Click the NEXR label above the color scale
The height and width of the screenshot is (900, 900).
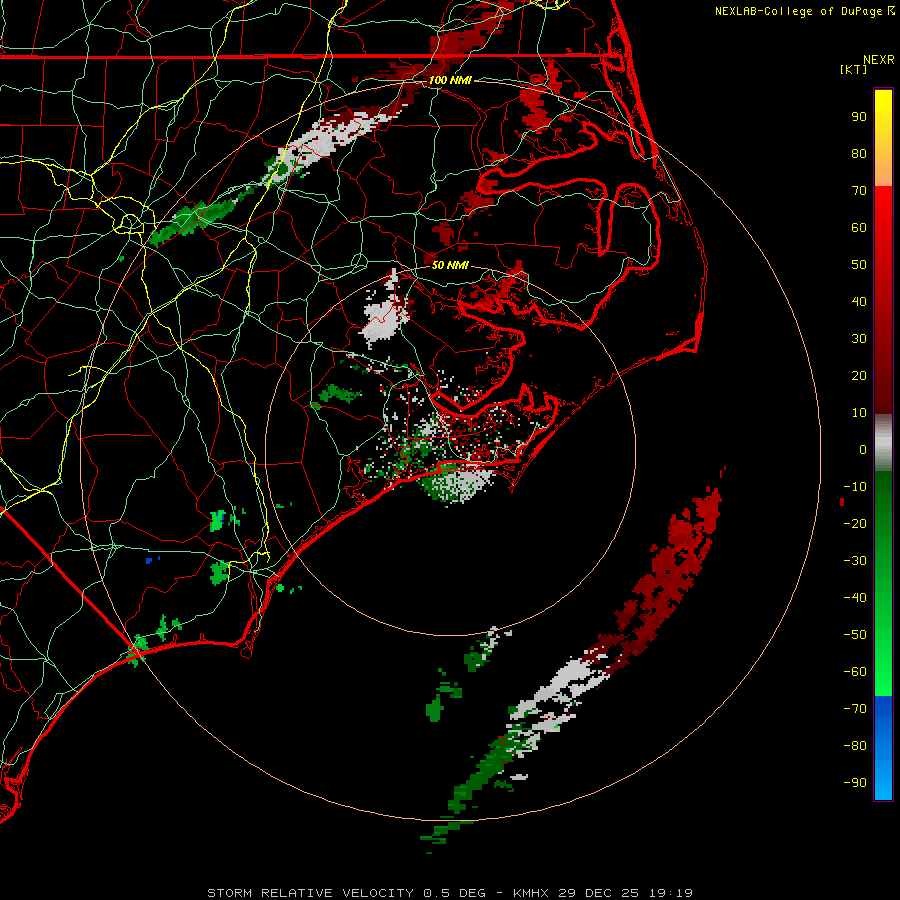coord(879,60)
